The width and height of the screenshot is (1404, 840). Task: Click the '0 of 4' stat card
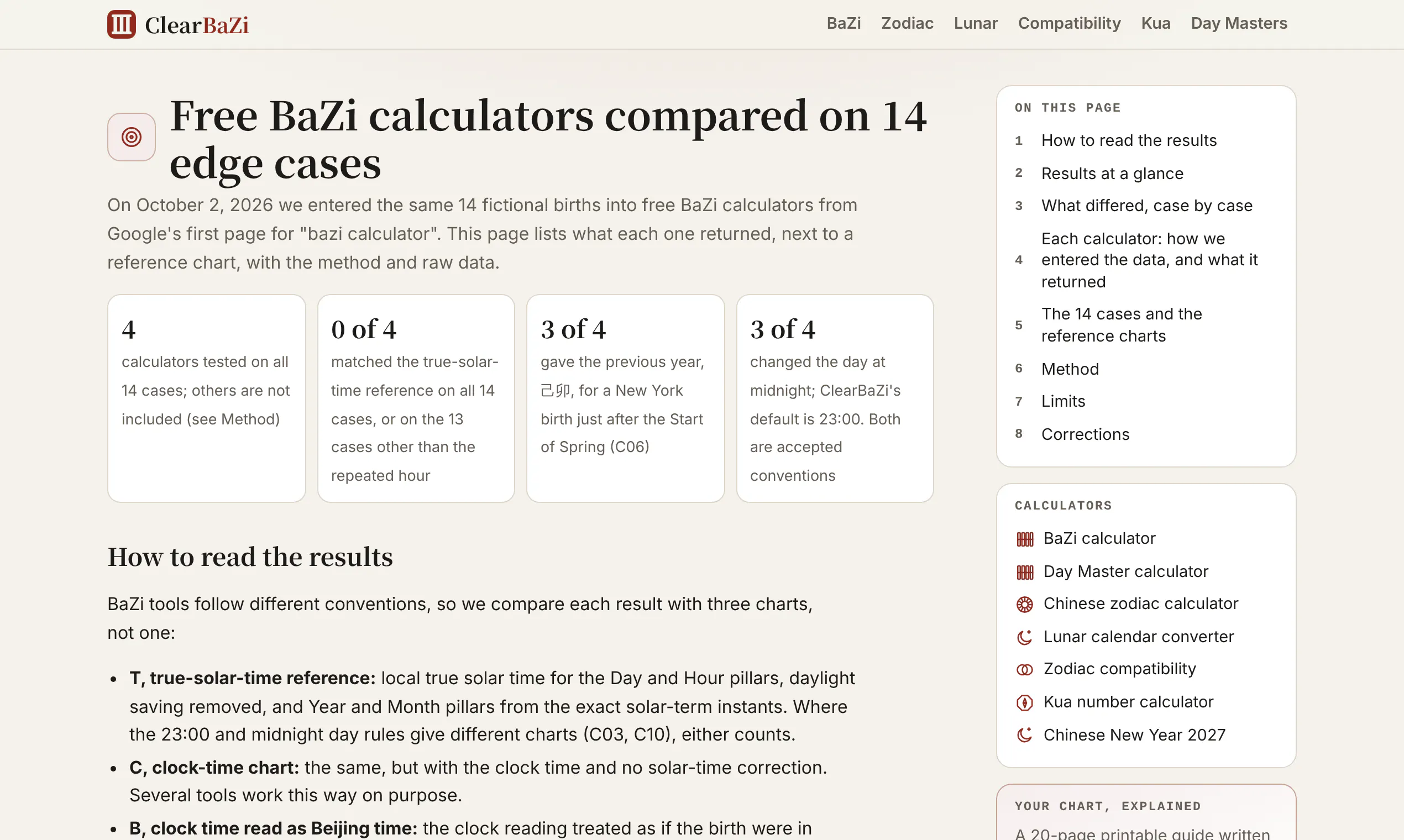[416, 398]
